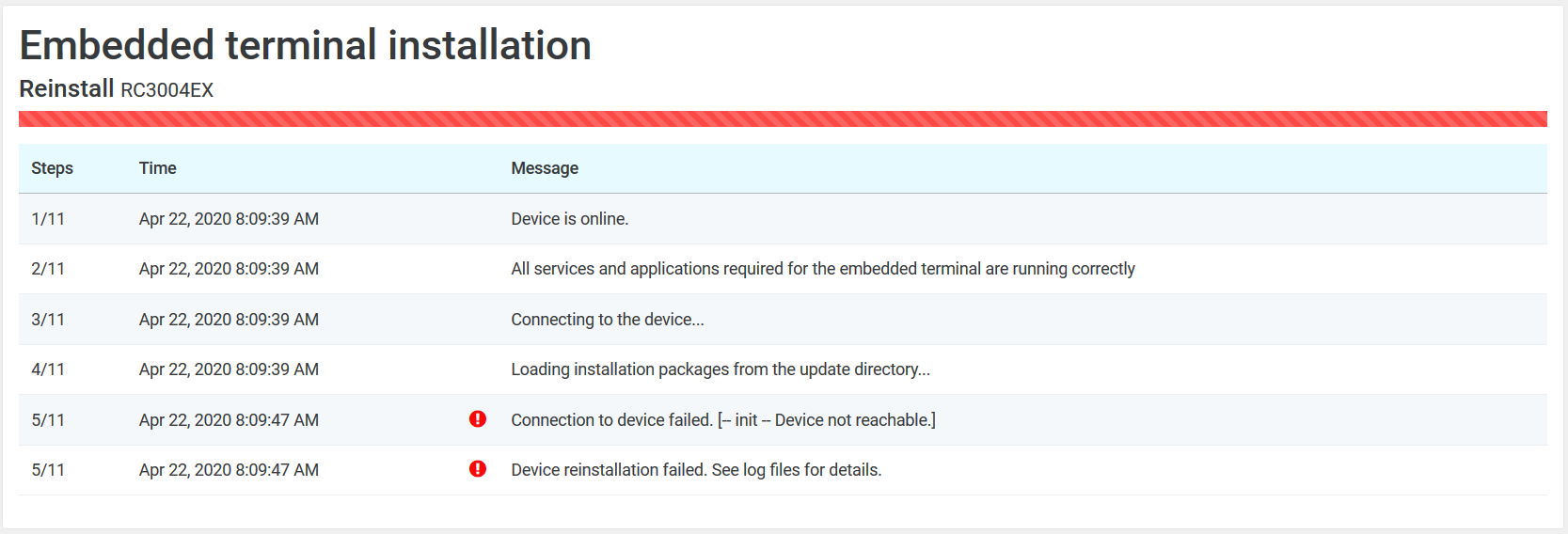Click the 'Device reinstallation failed' message text
The height and width of the screenshot is (534, 1568).
(696, 470)
